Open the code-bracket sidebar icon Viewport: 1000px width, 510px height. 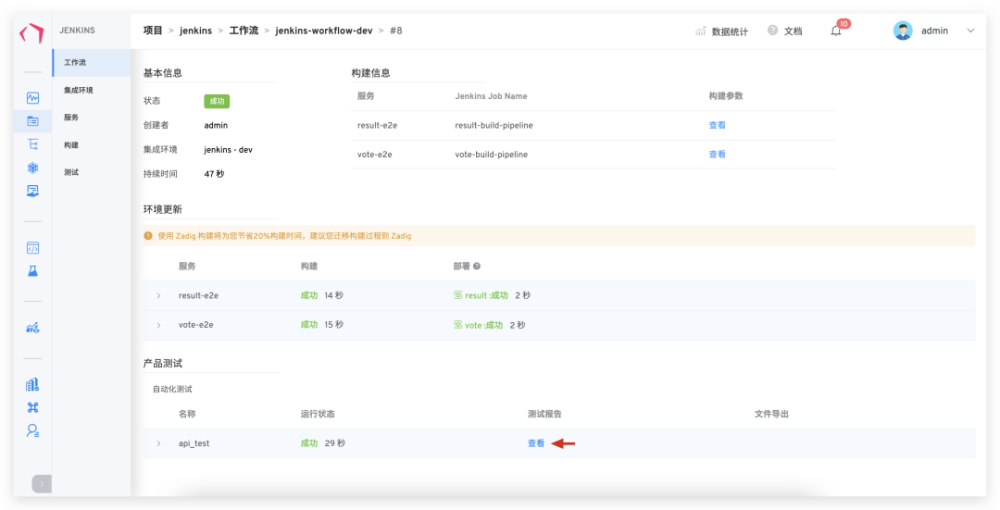(33, 247)
